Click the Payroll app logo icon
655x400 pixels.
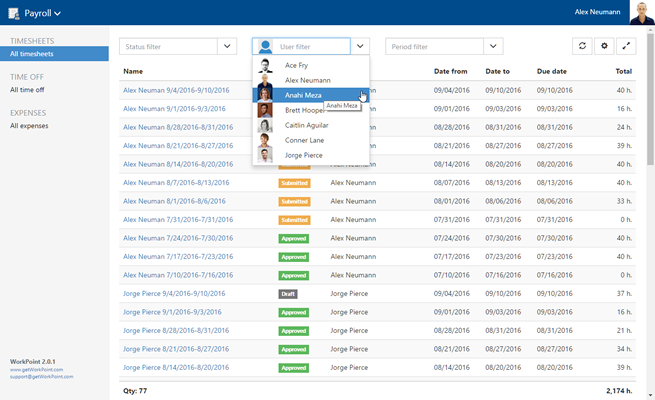pos(15,13)
